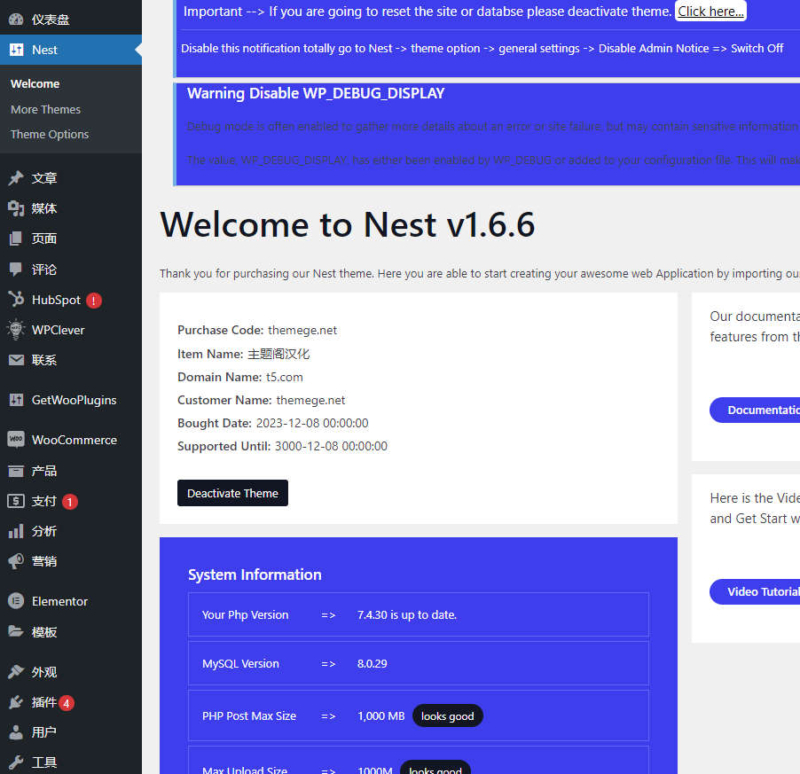Open the GetWooPlugins menu label
The width and height of the screenshot is (800, 774).
coord(74,400)
